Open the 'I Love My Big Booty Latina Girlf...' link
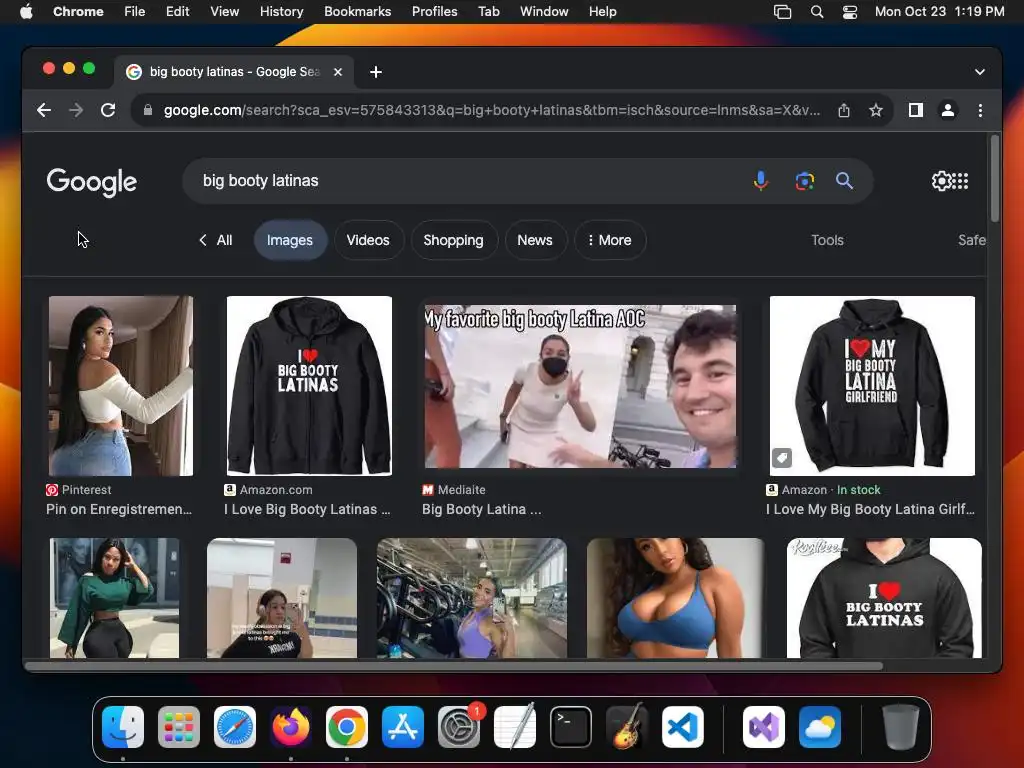The height and width of the screenshot is (768, 1024). pos(871,509)
